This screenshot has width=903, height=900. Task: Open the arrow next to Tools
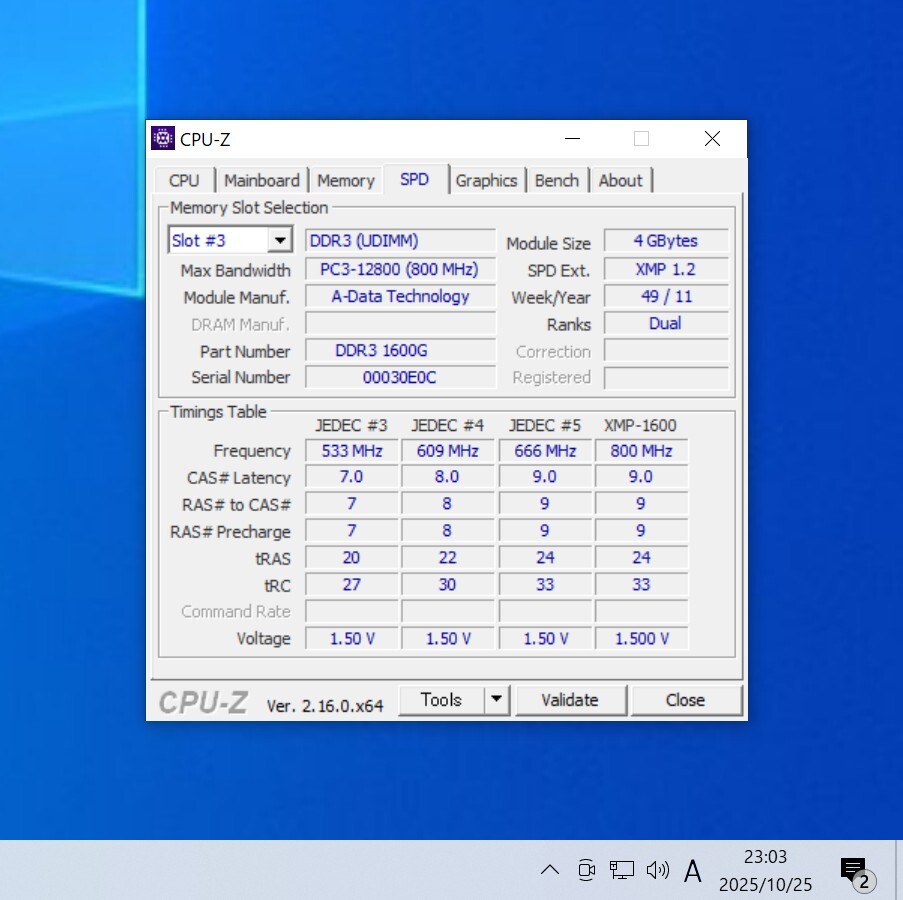click(497, 700)
